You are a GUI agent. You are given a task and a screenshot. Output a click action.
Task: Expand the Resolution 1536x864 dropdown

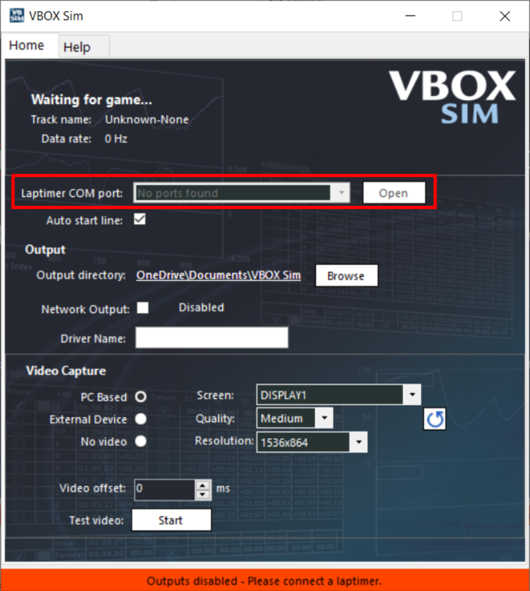[358, 442]
